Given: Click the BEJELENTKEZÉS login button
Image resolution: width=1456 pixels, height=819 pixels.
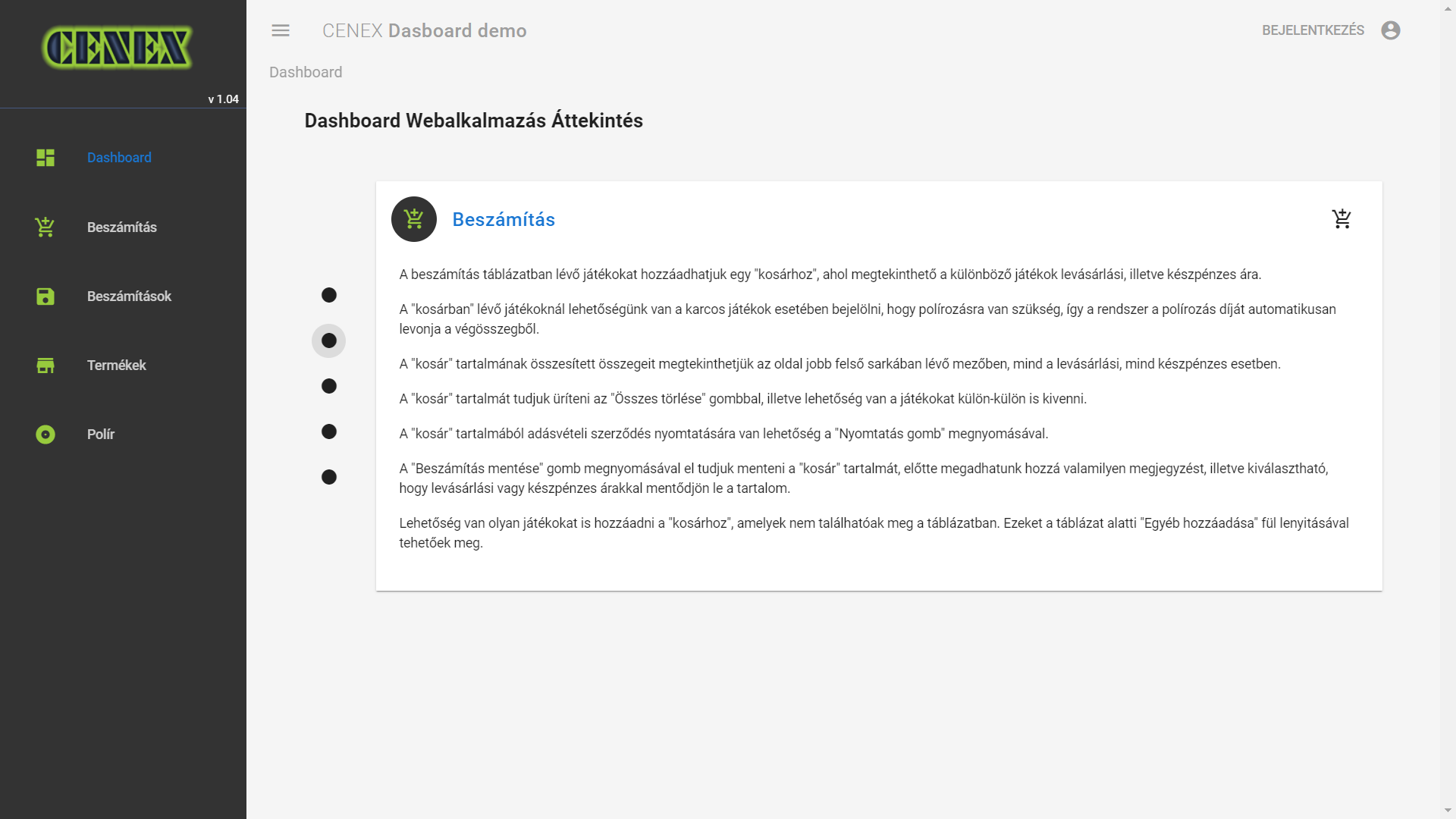Looking at the screenshot, I should click(1313, 30).
